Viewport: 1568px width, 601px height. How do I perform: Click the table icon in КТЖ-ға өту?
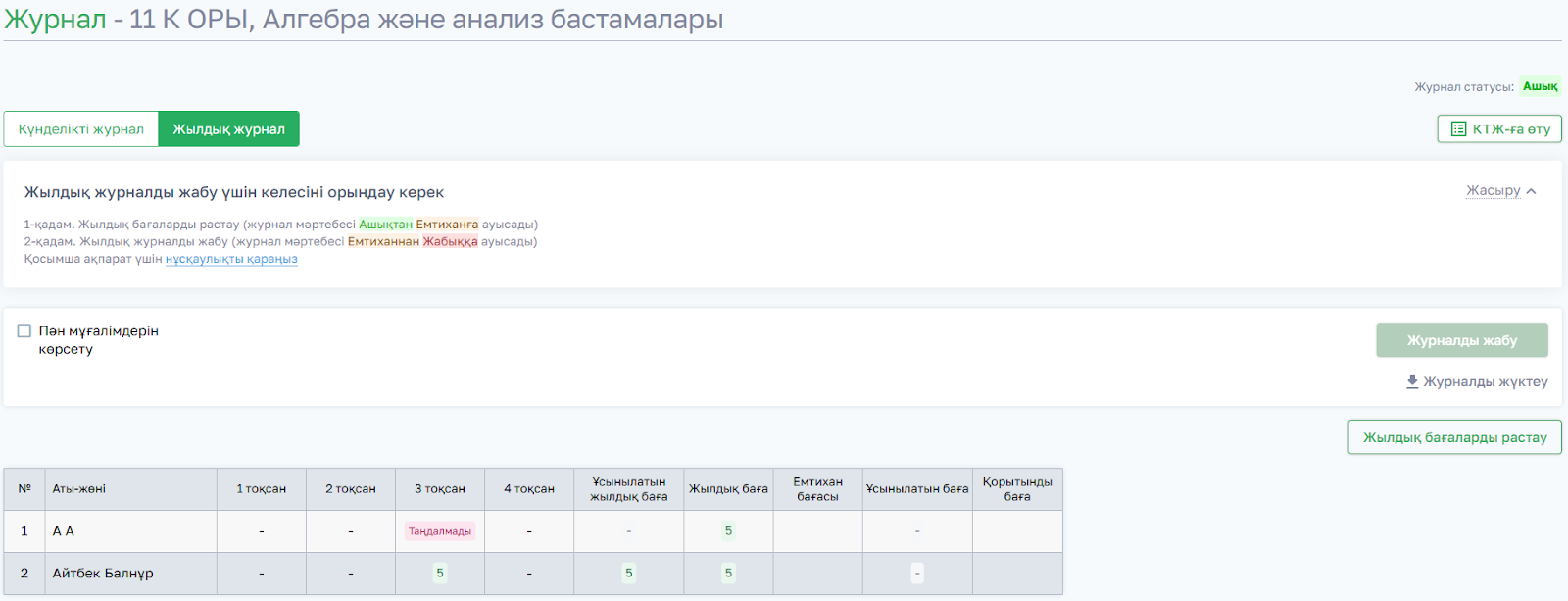(1458, 128)
